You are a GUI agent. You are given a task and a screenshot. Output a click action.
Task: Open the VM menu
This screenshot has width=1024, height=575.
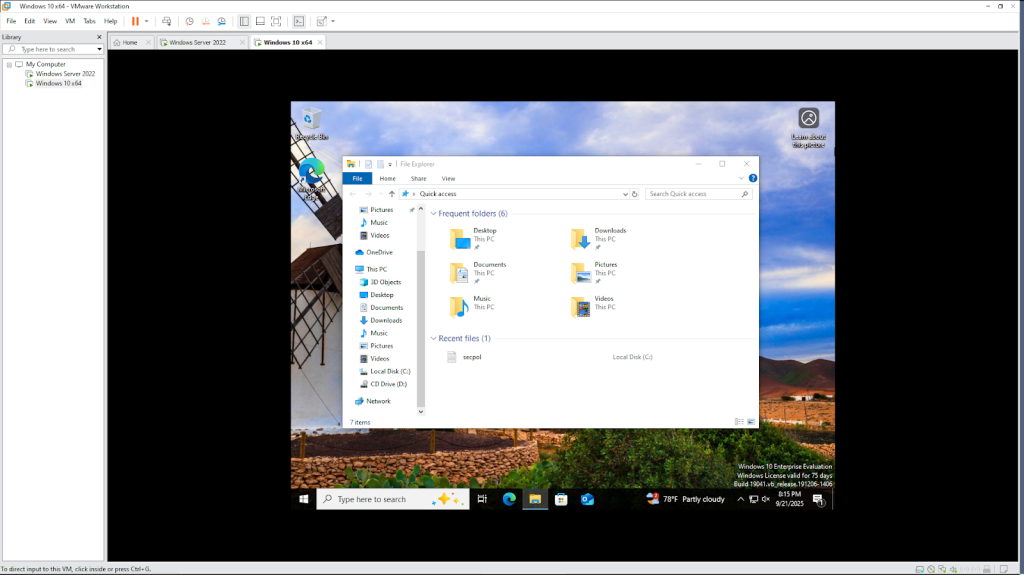click(70, 21)
